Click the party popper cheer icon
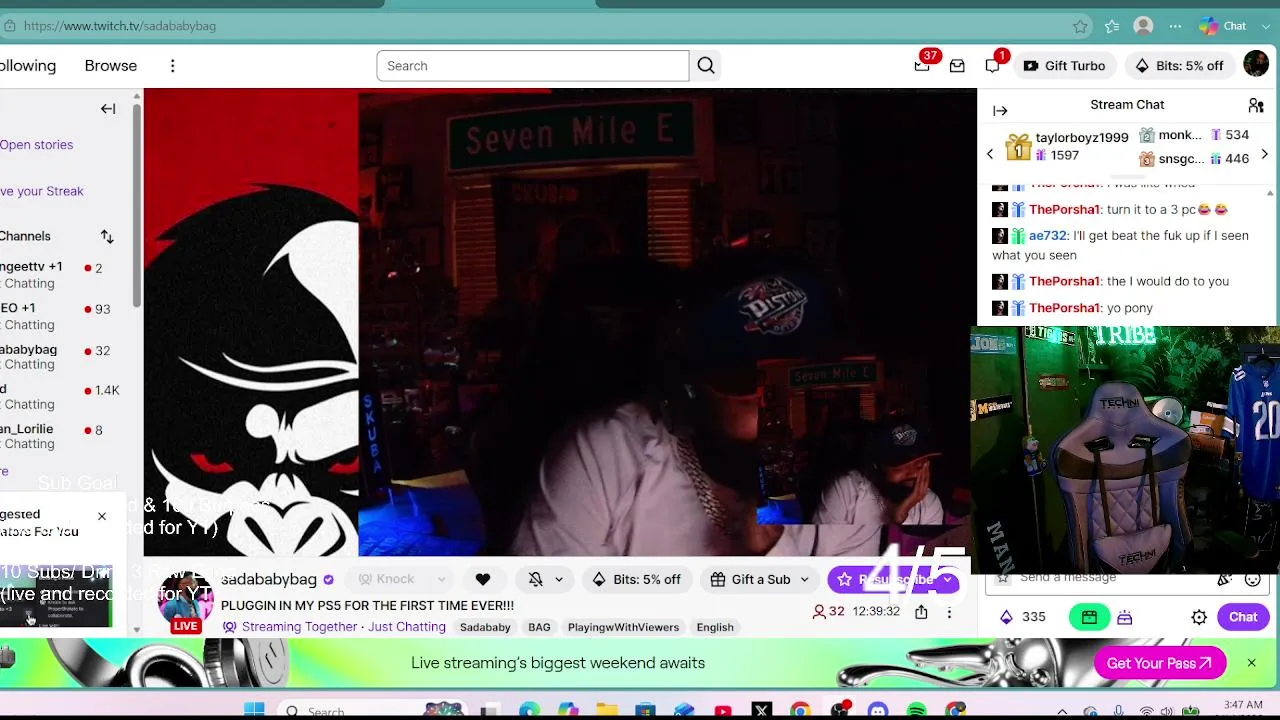Viewport: 1280px width, 720px height. click(x=1224, y=579)
